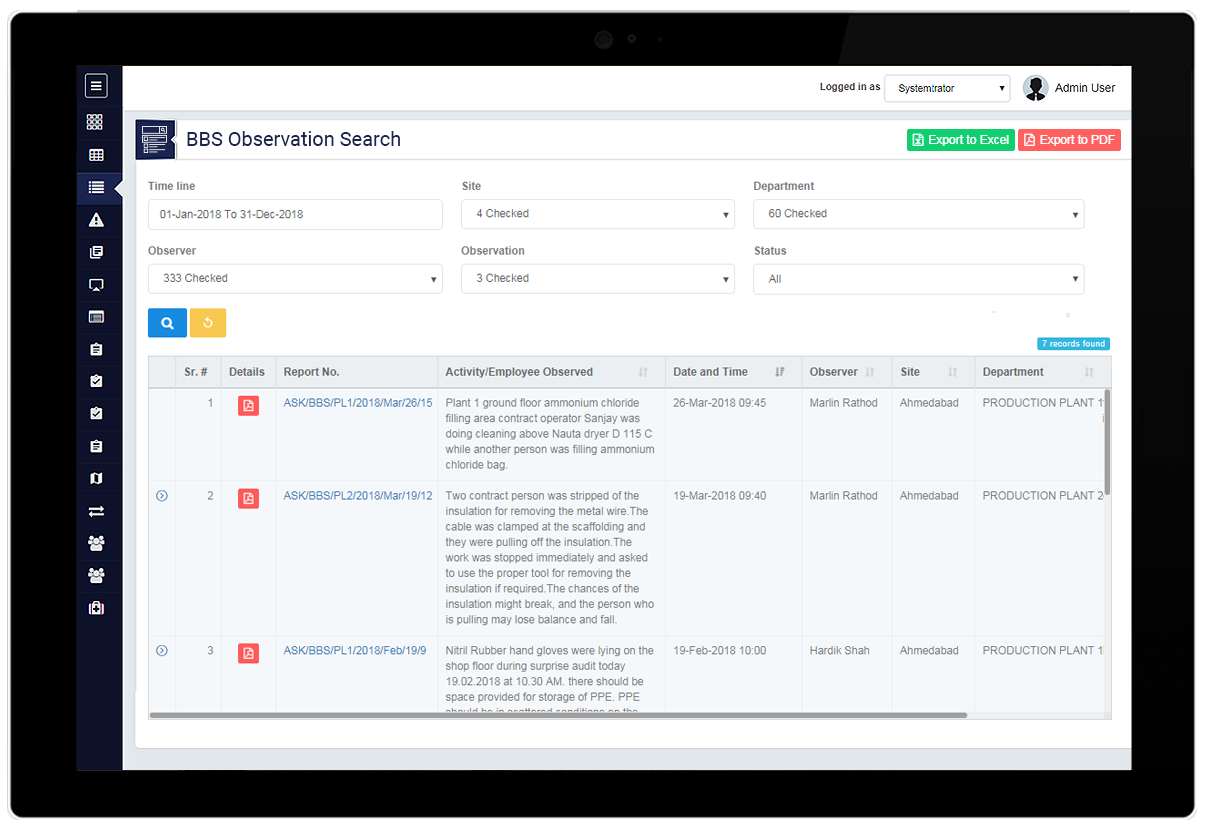Sort by Date and Time column header
This screenshot has width=1205, height=828.
click(710, 372)
